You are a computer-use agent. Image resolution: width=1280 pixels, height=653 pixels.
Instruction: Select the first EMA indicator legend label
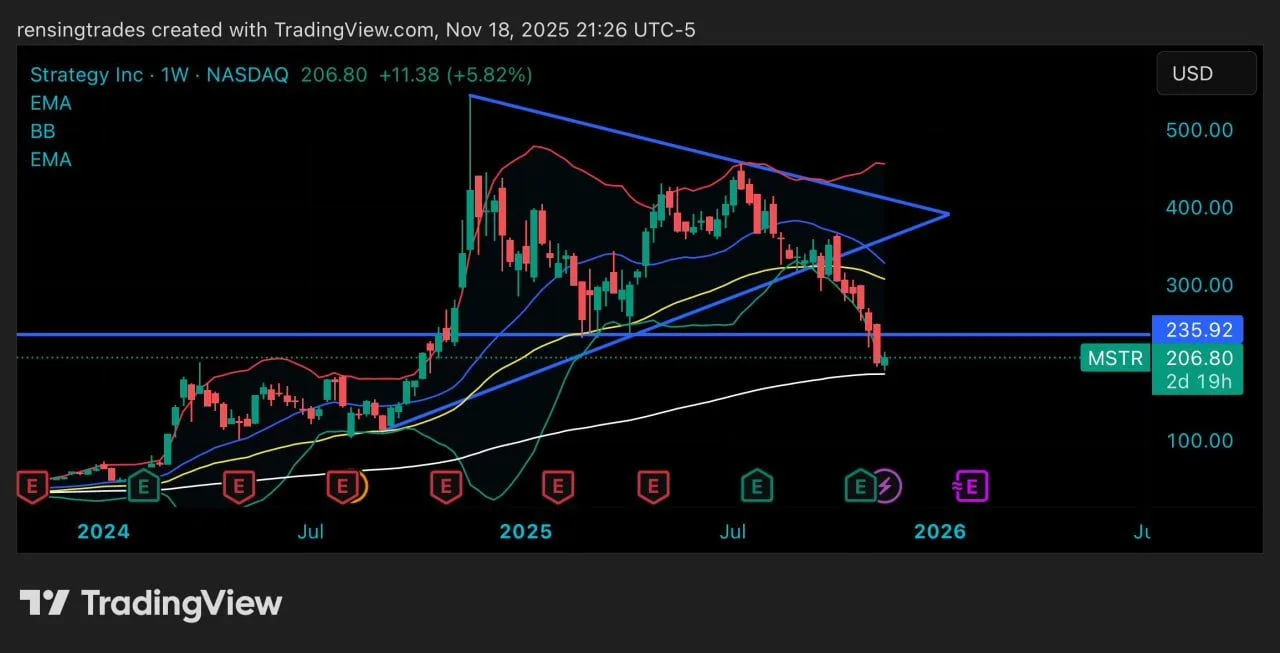[x=51, y=103]
